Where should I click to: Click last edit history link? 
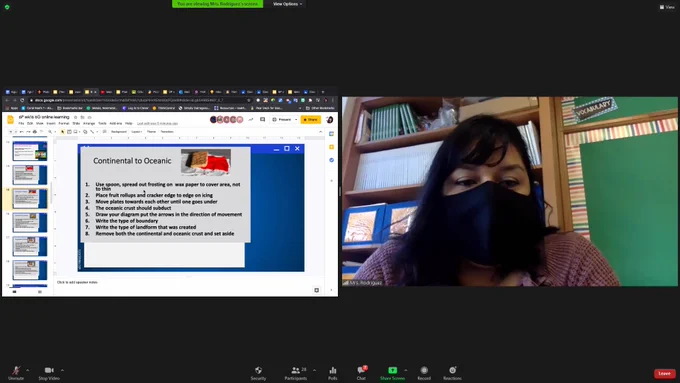[157, 124]
